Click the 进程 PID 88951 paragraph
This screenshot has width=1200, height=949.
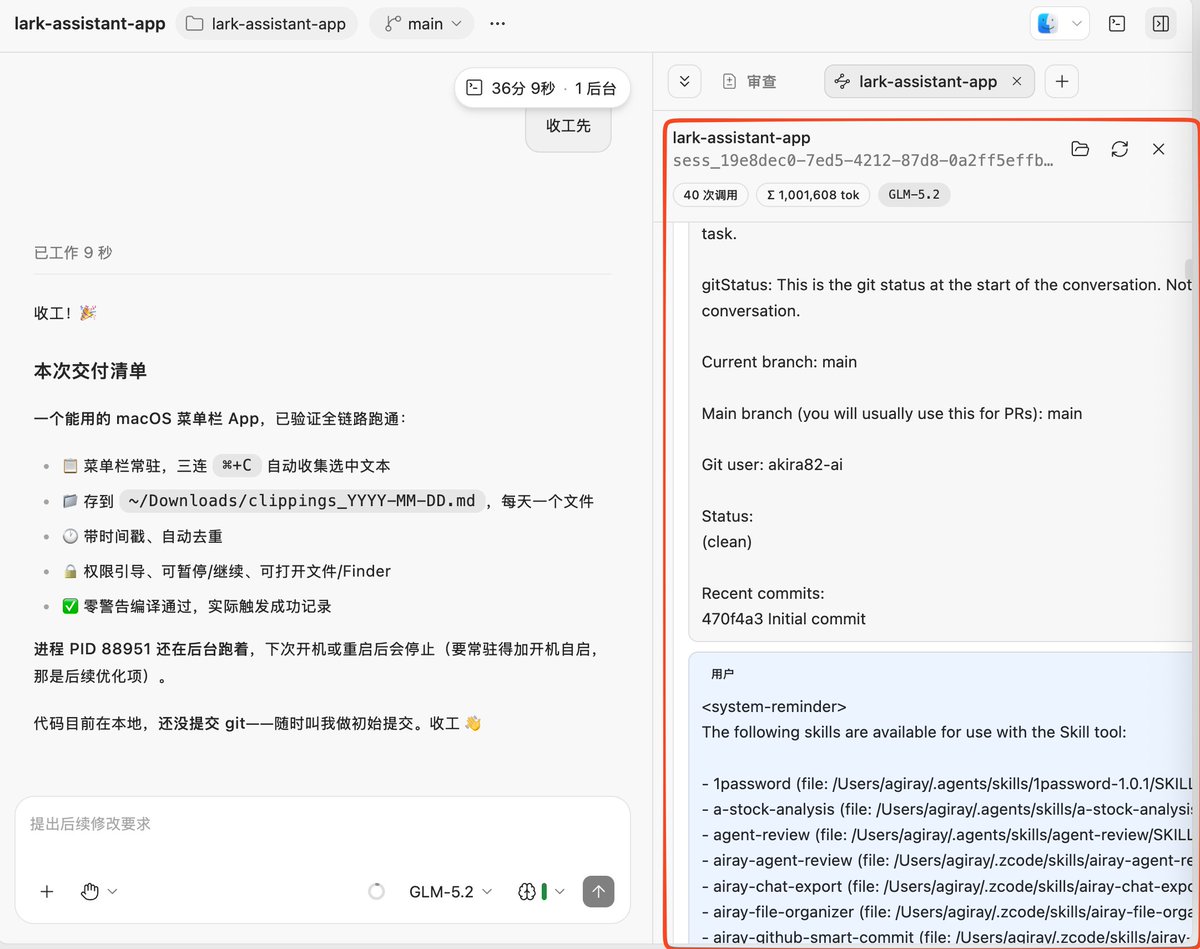click(x=317, y=662)
